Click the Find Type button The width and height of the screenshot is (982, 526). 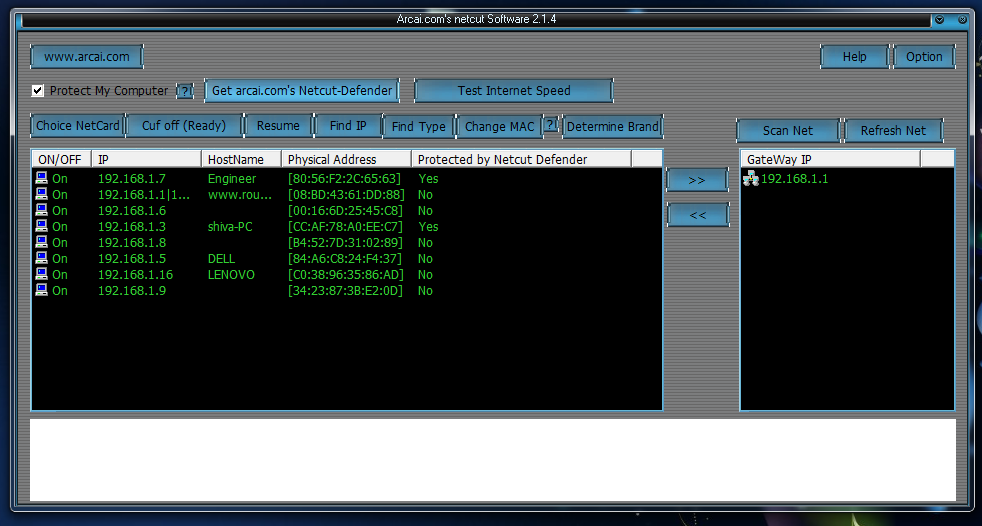click(x=418, y=126)
